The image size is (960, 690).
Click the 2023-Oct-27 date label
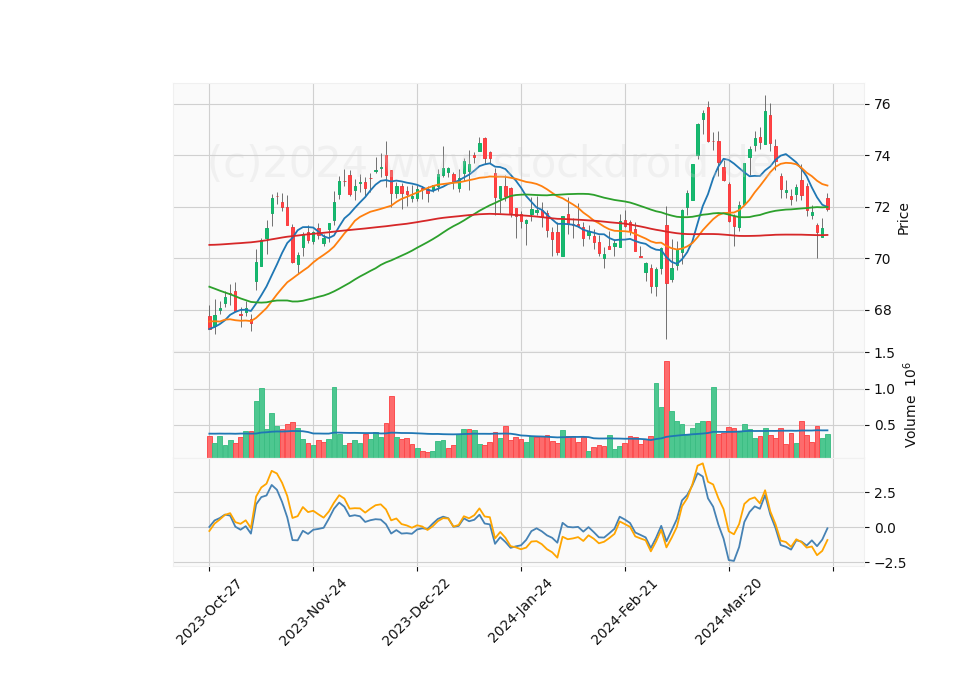(208, 612)
